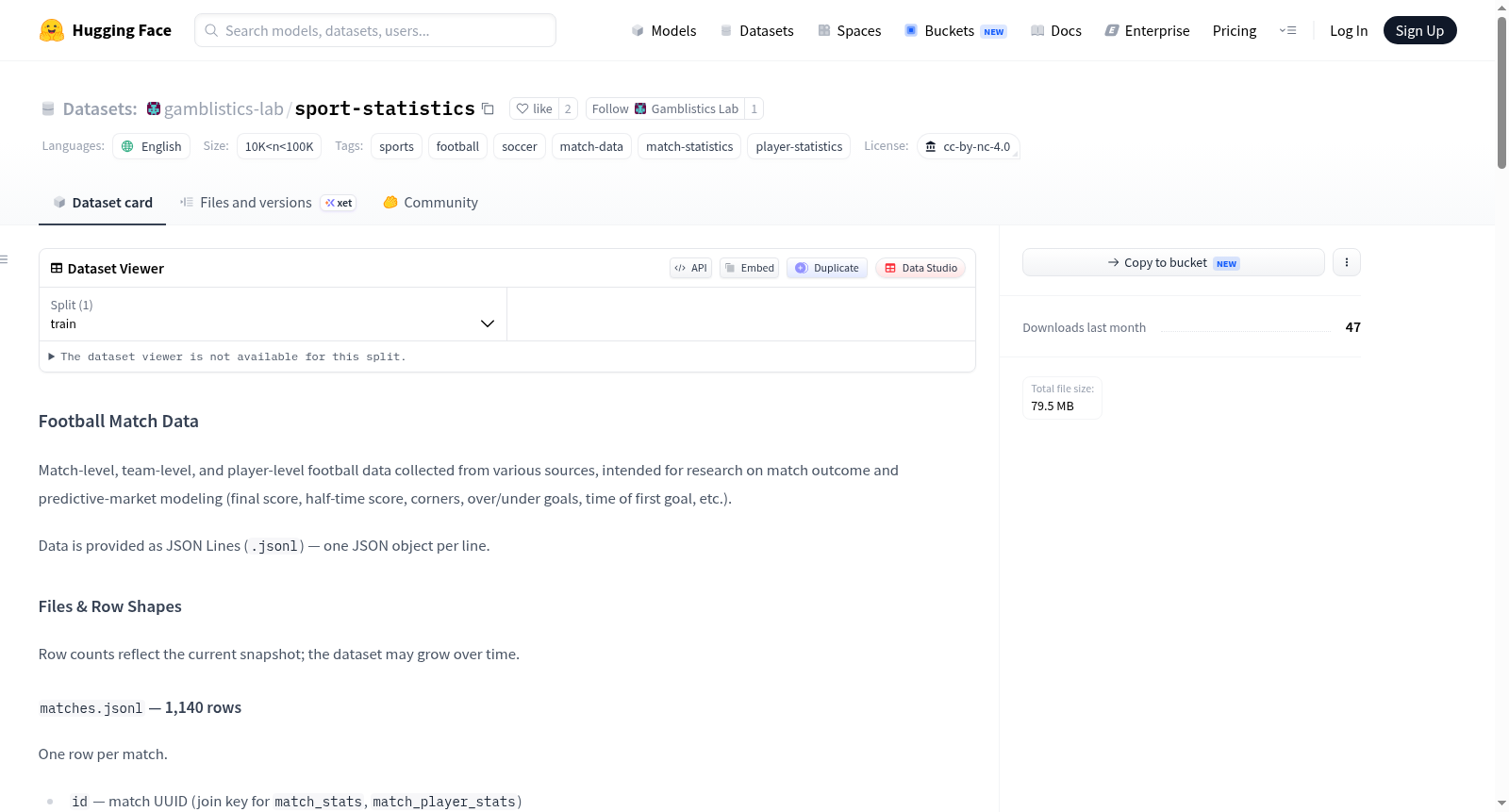Click the Football Match Data heading

tap(119, 421)
